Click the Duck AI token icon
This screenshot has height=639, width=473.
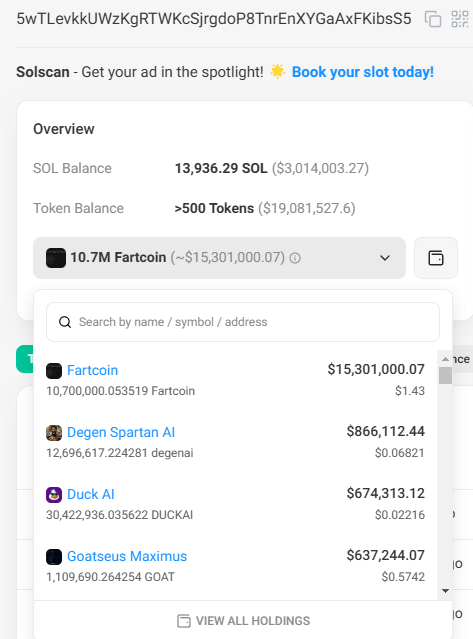tap(54, 495)
